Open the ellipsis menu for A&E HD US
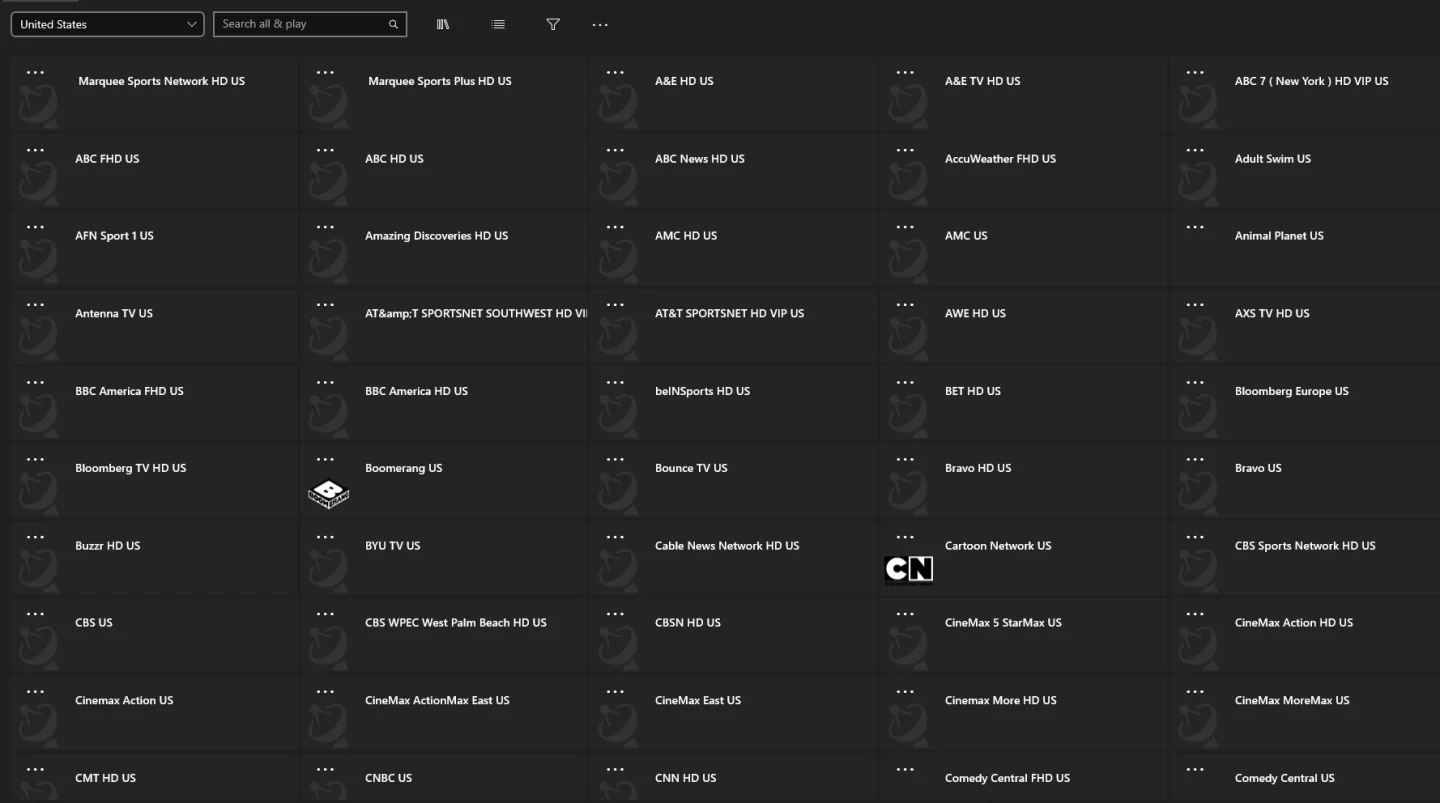This screenshot has width=1440, height=803. pos(615,72)
